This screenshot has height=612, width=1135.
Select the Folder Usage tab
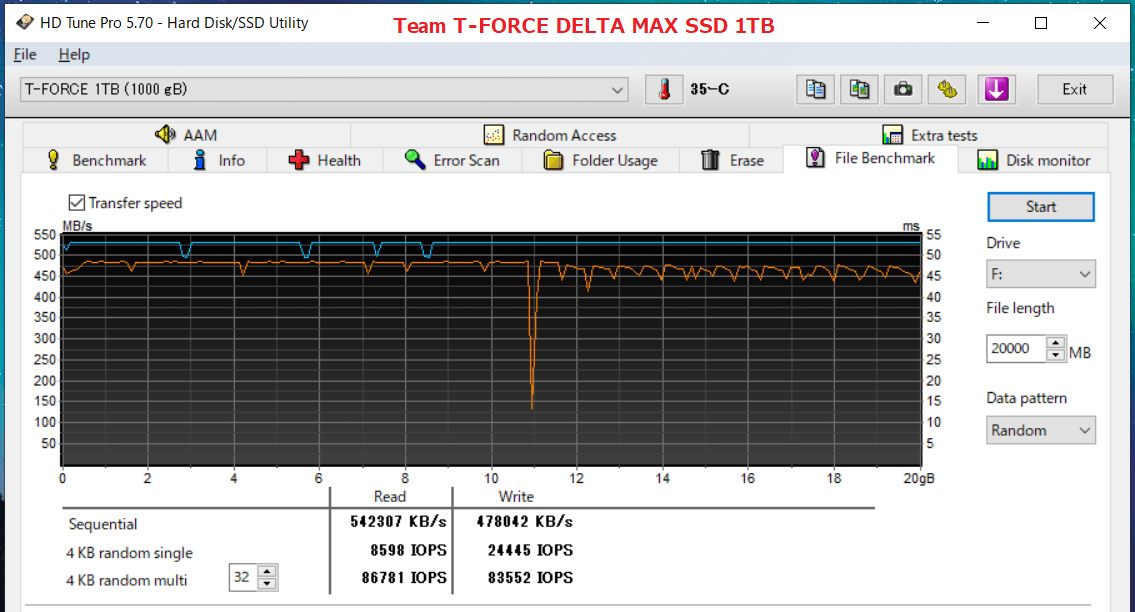[x=600, y=160]
